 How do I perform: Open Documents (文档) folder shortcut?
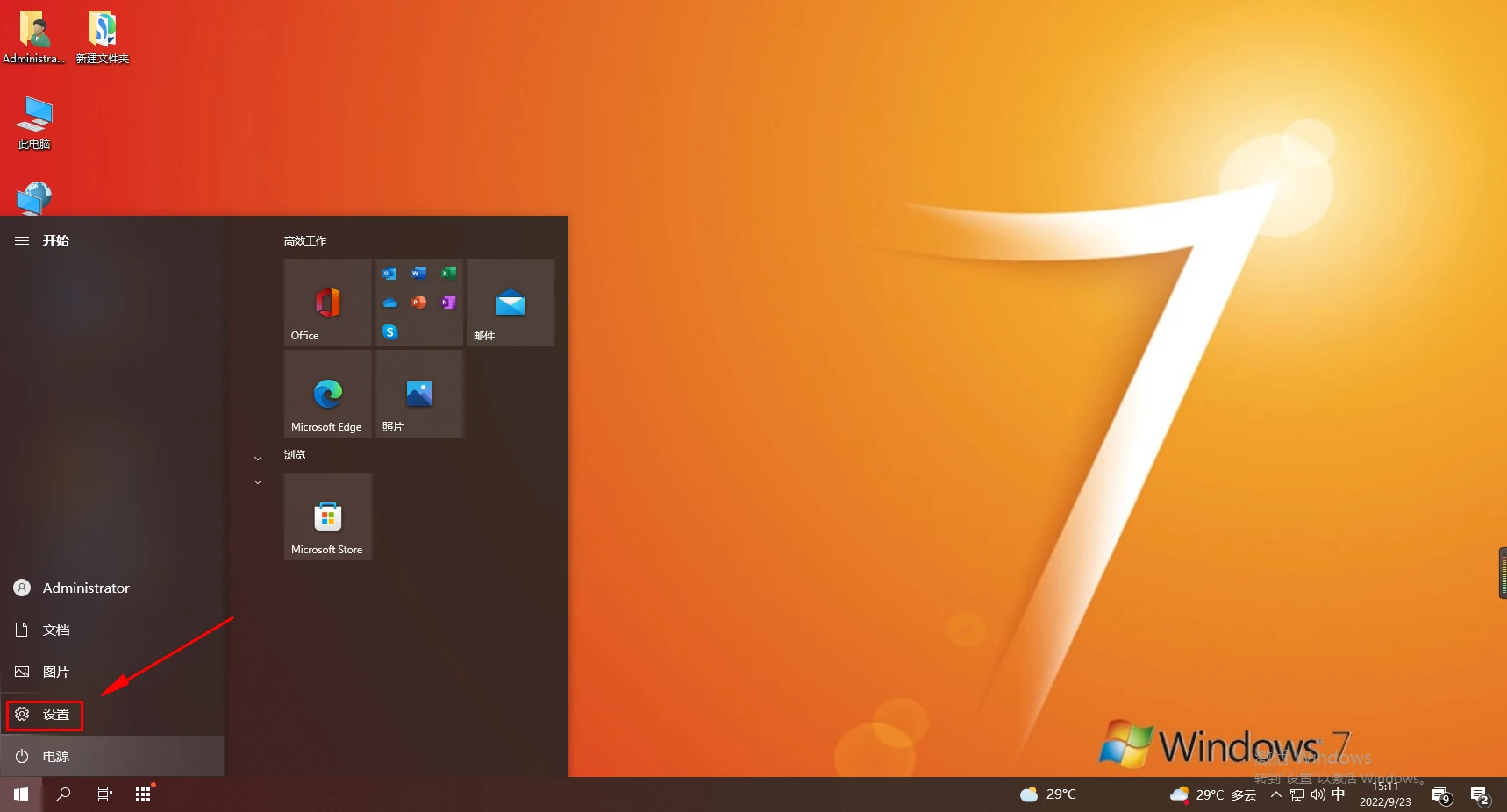click(112, 630)
